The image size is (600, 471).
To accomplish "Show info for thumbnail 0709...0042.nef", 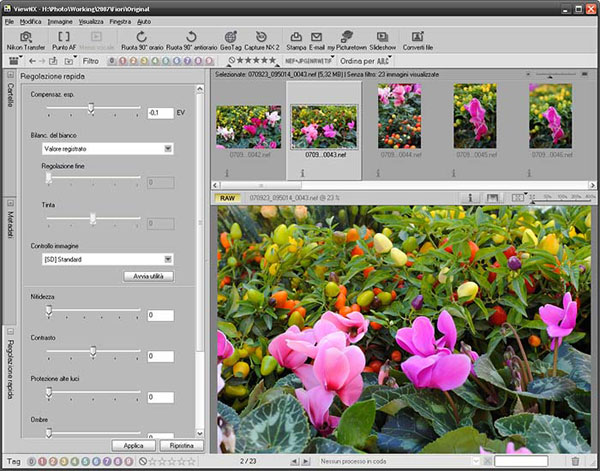I will (x=227, y=173).
